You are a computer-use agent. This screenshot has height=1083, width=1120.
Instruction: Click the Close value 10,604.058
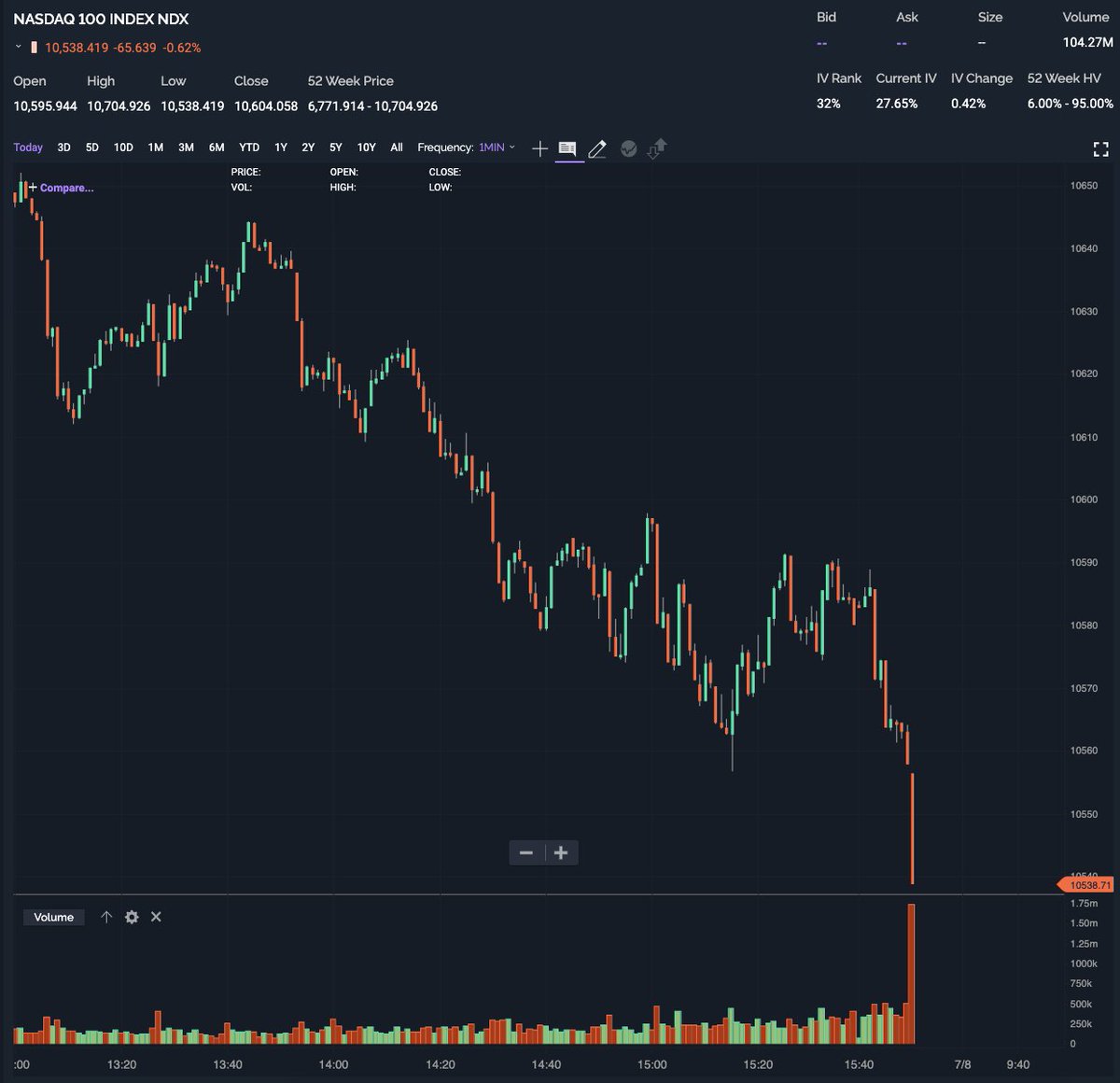266,106
